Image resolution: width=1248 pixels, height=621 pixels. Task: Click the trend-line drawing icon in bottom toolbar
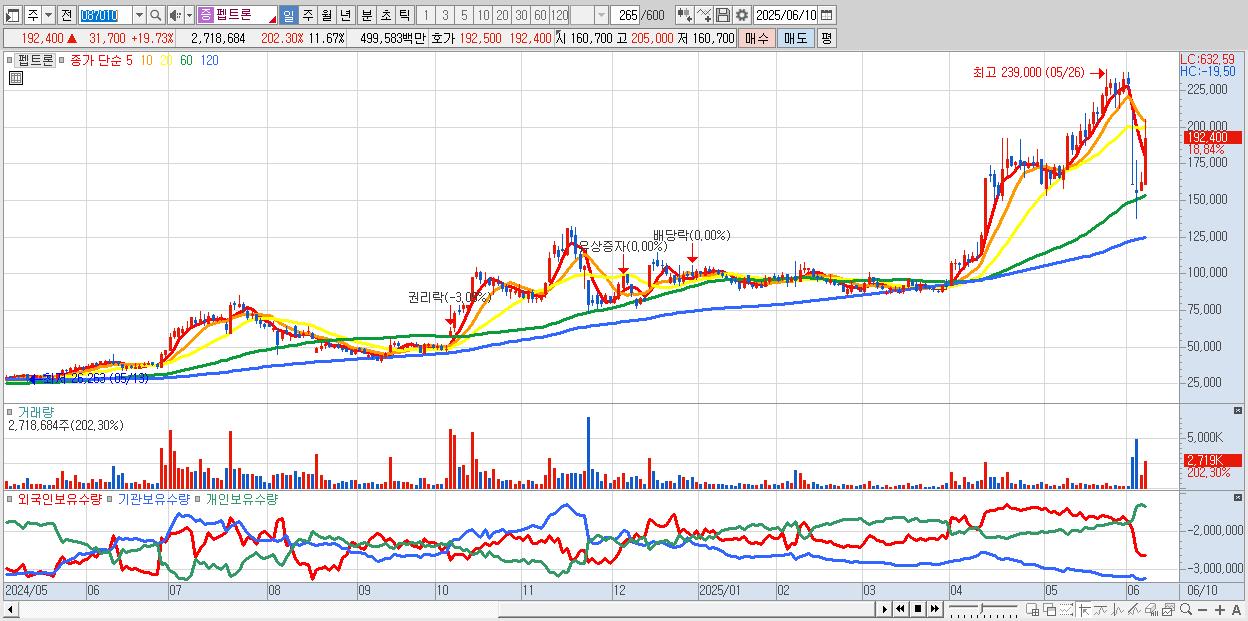point(1134,609)
